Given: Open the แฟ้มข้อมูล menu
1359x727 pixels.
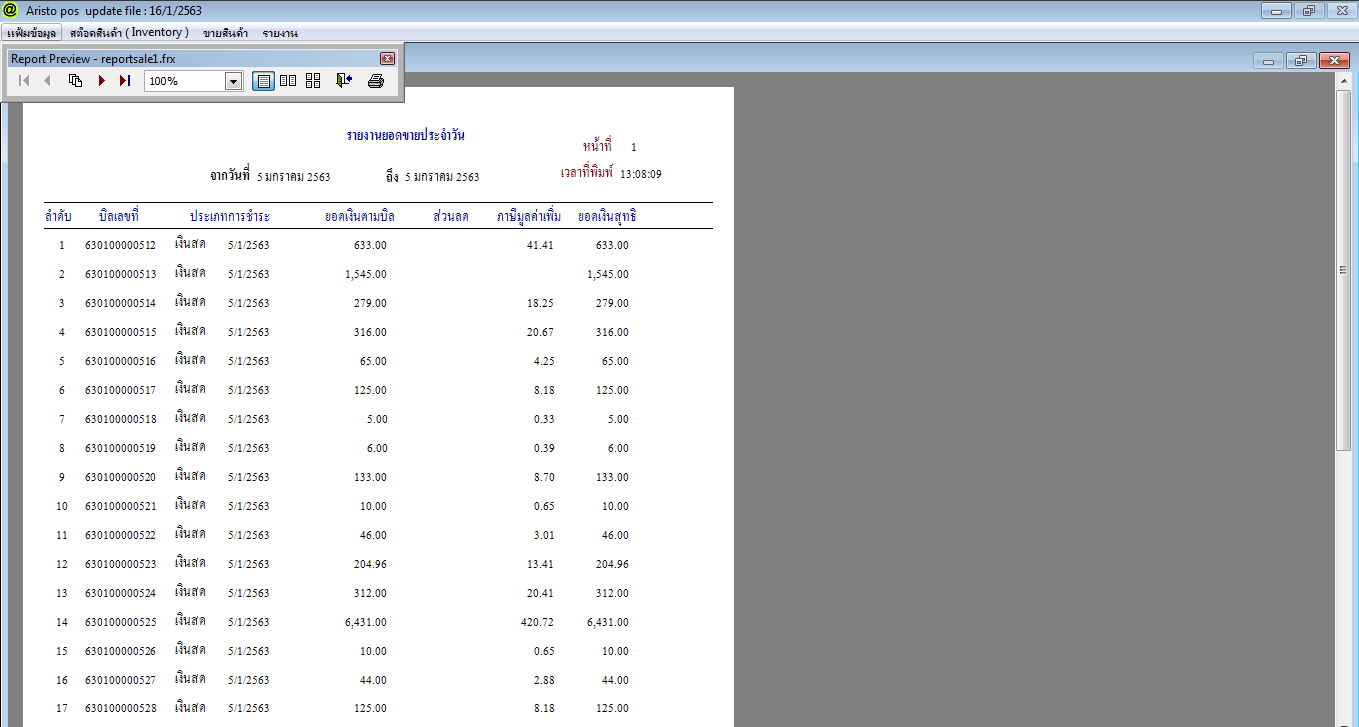Looking at the screenshot, I should pos(31,33).
